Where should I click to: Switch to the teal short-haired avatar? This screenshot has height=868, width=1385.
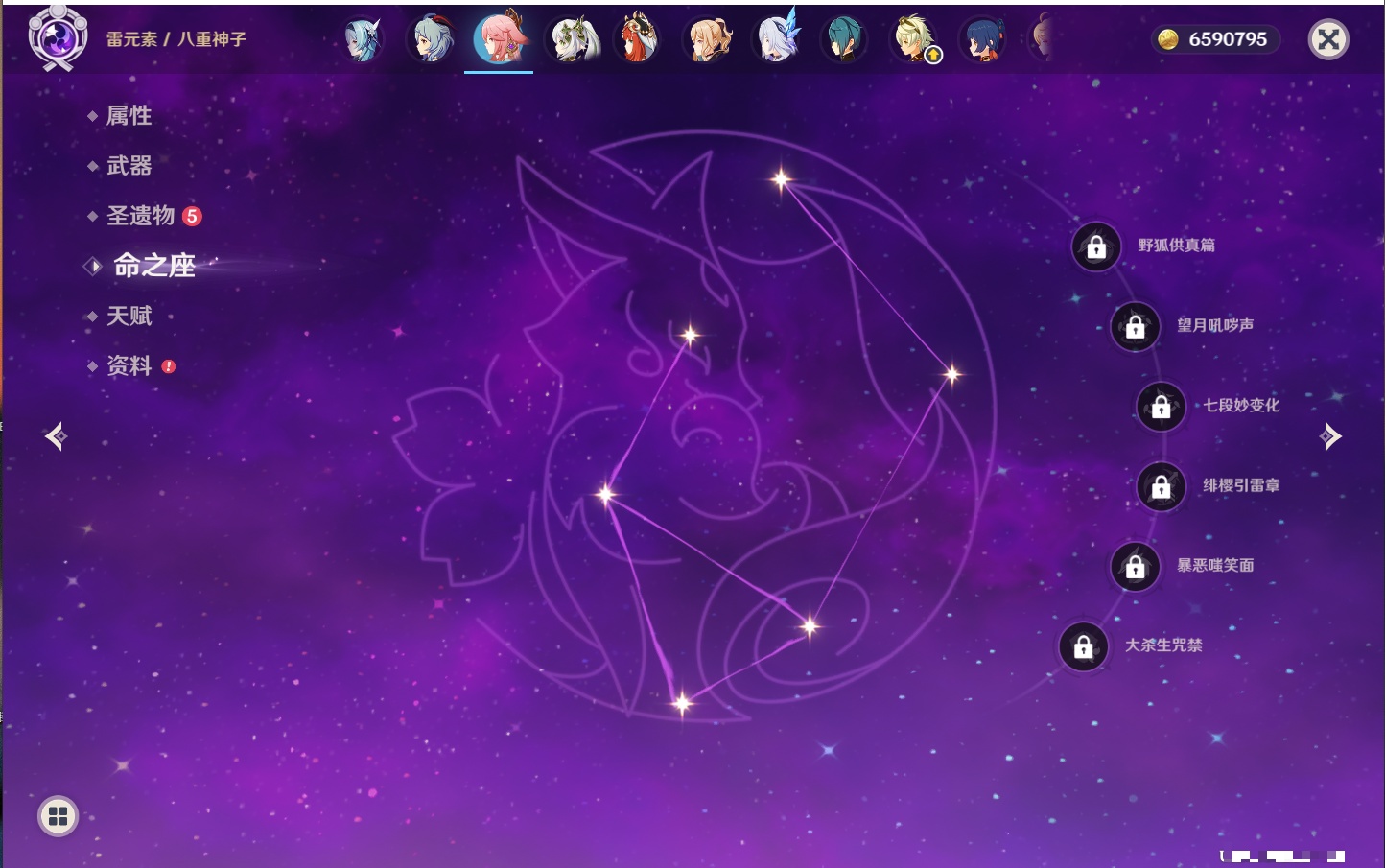click(844, 39)
